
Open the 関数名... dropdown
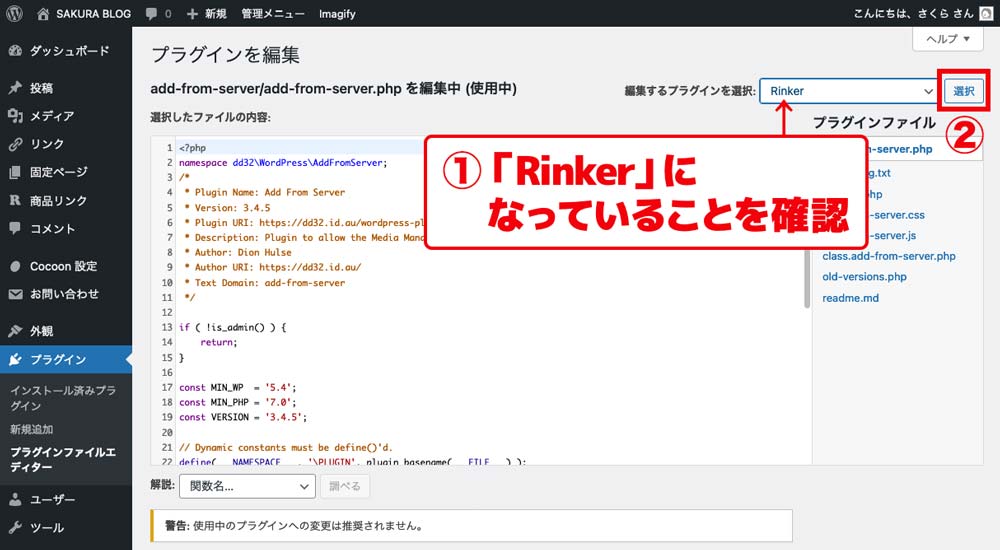(247, 486)
